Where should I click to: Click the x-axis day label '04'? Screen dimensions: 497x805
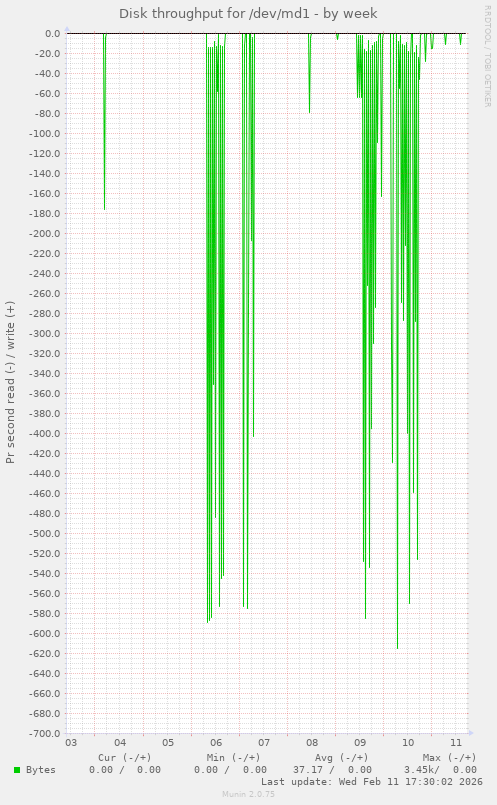tap(120, 743)
